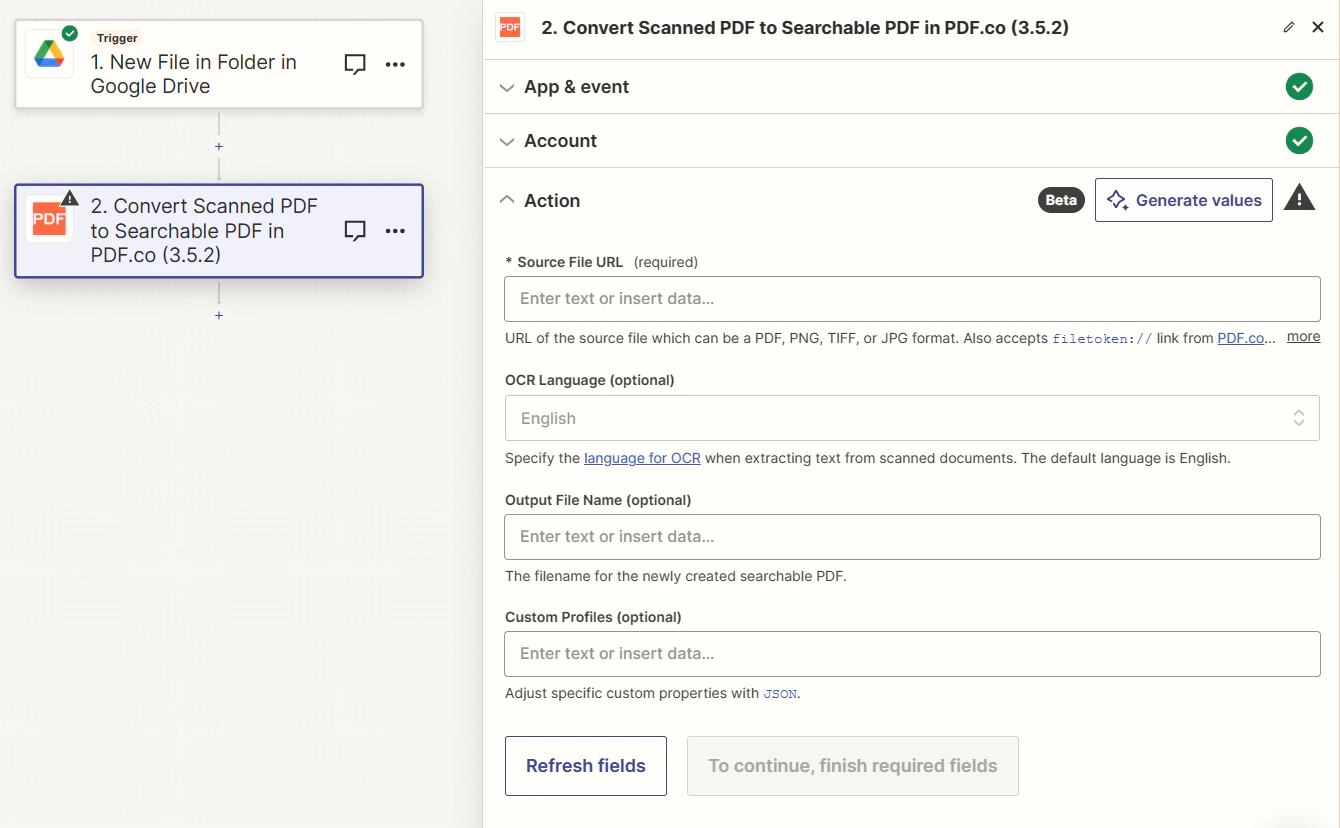Click the PDF.co icon in the panel header
This screenshot has height=828, width=1340.
(510, 28)
